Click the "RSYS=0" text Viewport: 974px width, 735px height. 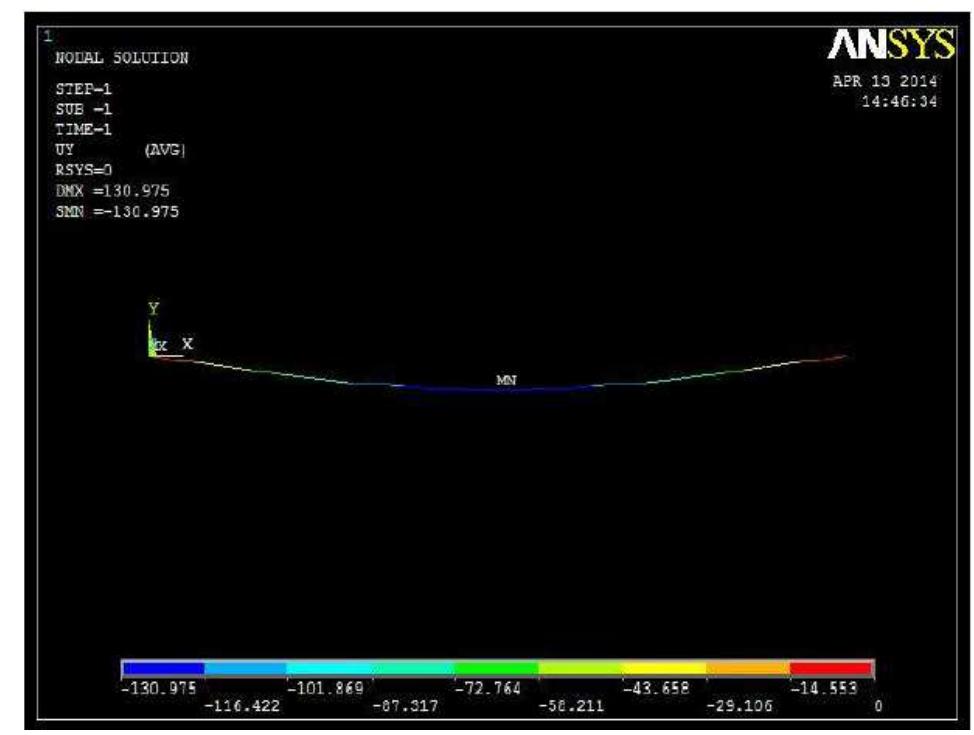point(83,170)
